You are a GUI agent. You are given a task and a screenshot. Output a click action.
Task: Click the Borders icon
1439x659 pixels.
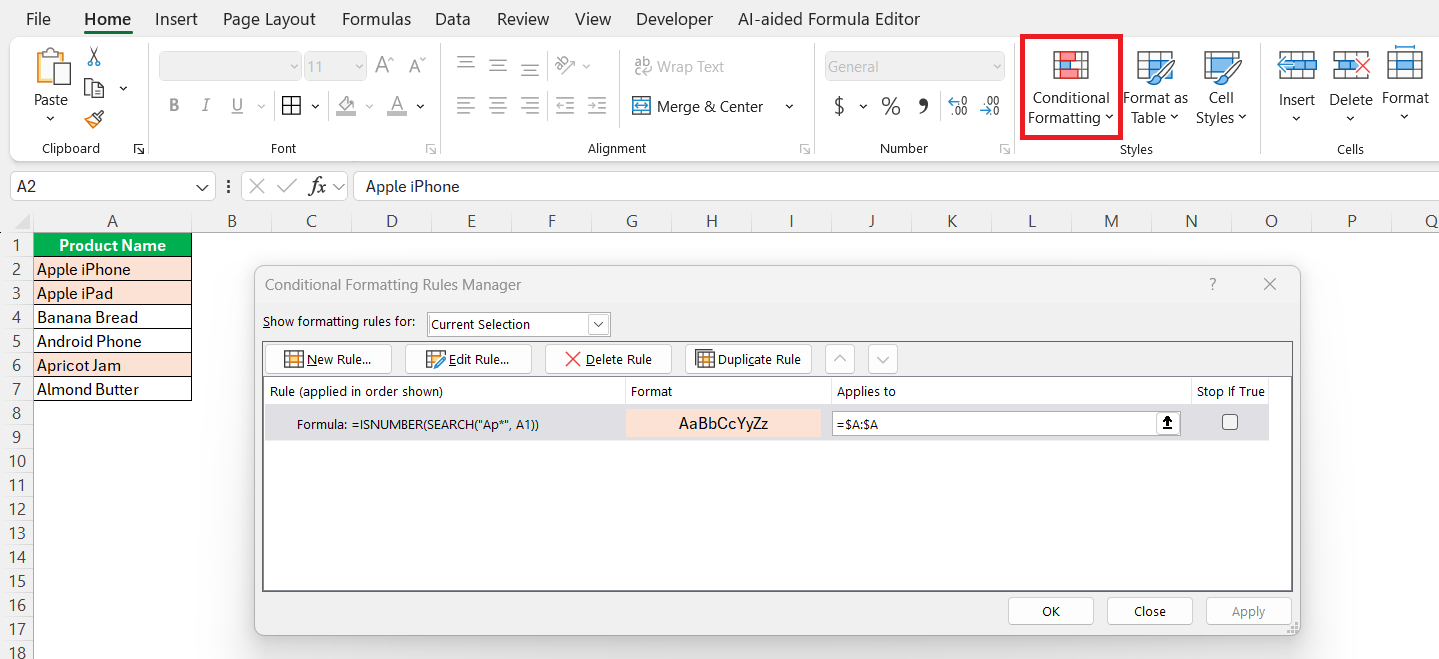291,106
